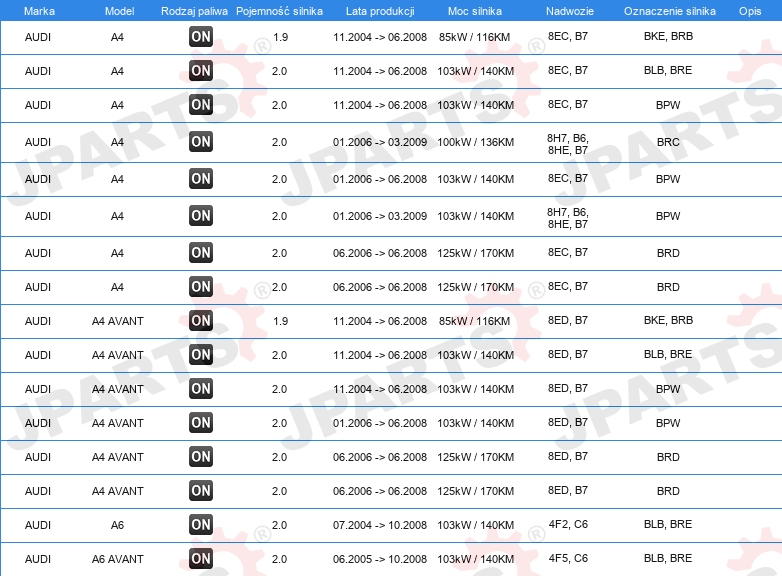Screen dimensions: 782x576
Task: Click the ON fuel icon in the A6 AVANT row
Action: tap(201, 559)
